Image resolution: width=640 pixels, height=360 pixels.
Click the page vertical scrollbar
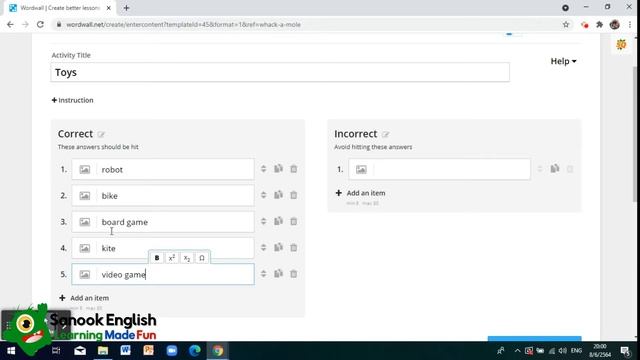[x=636, y=133]
